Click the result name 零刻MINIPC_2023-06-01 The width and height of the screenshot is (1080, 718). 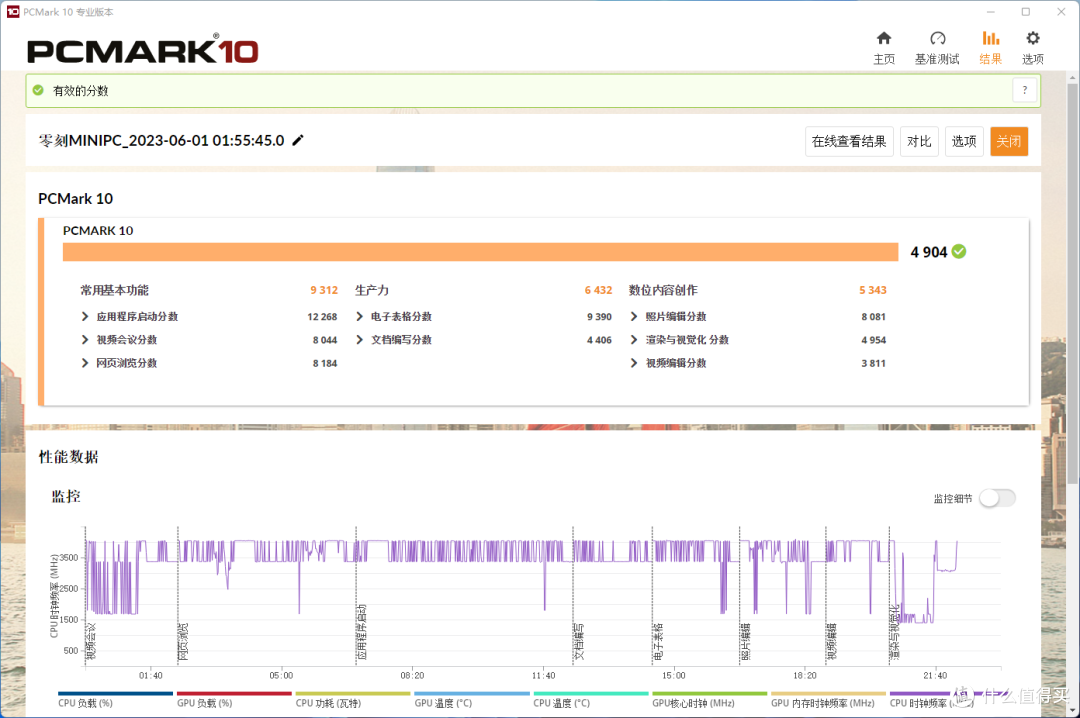pos(161,141)
